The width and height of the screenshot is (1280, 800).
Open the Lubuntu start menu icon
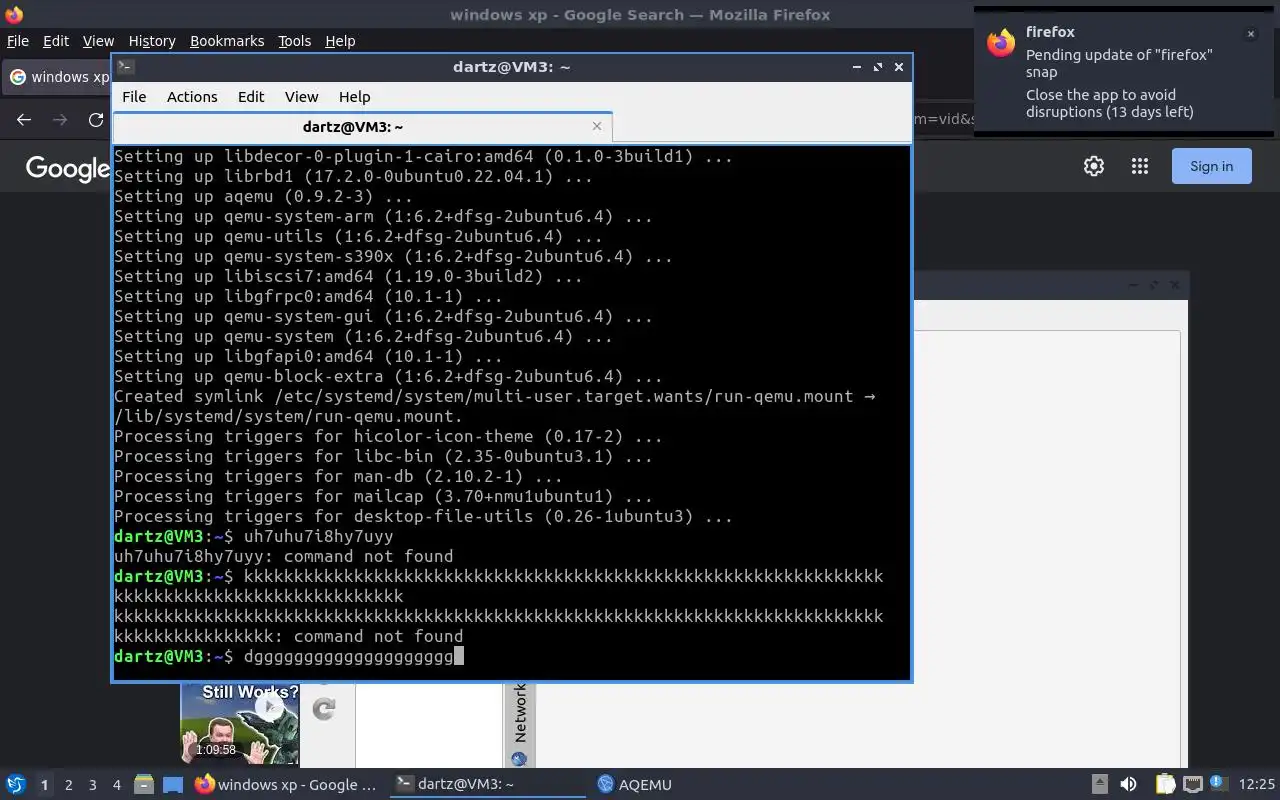point(15,785)
